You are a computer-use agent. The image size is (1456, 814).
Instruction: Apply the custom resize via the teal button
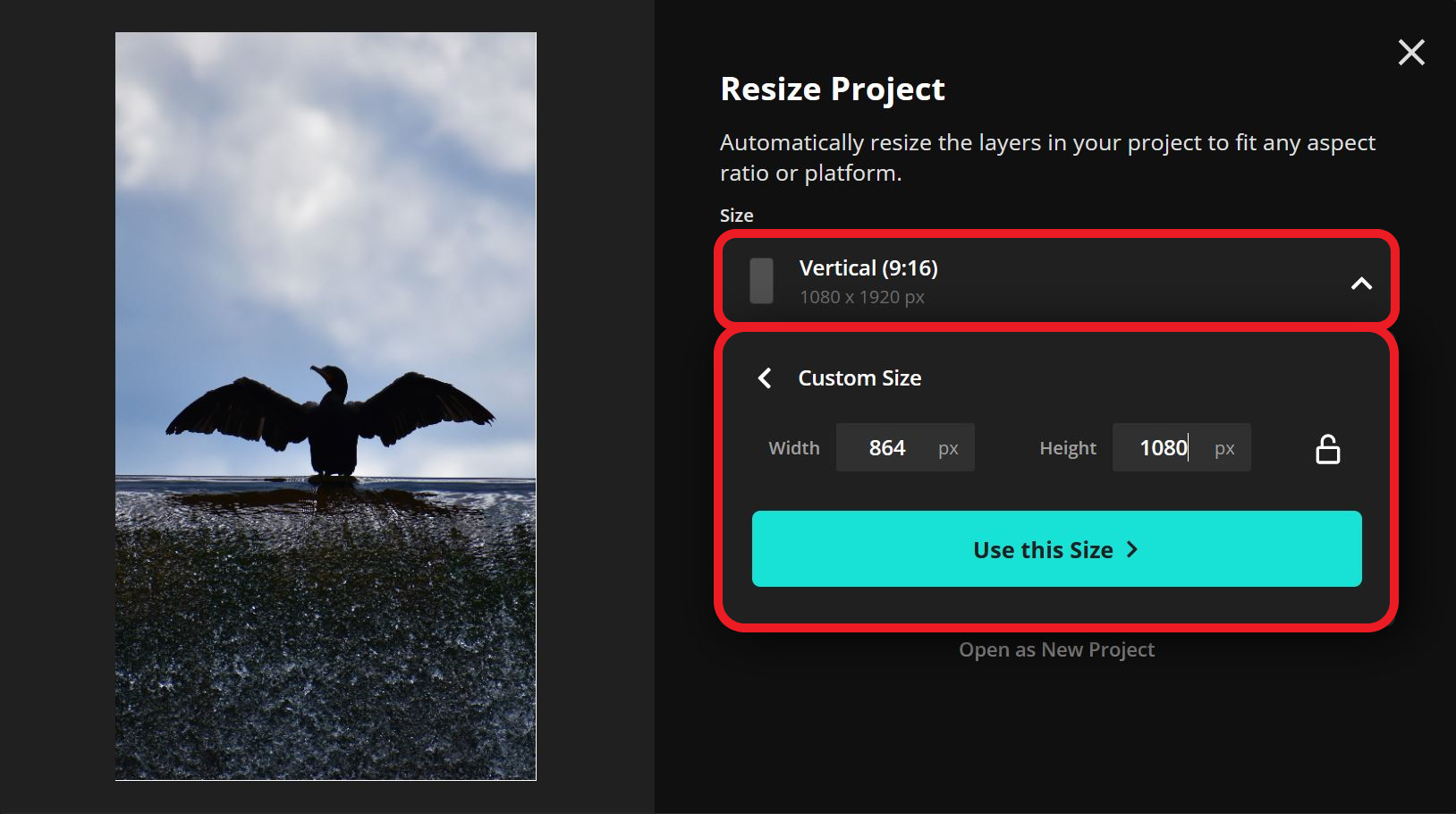(1055, 549)
